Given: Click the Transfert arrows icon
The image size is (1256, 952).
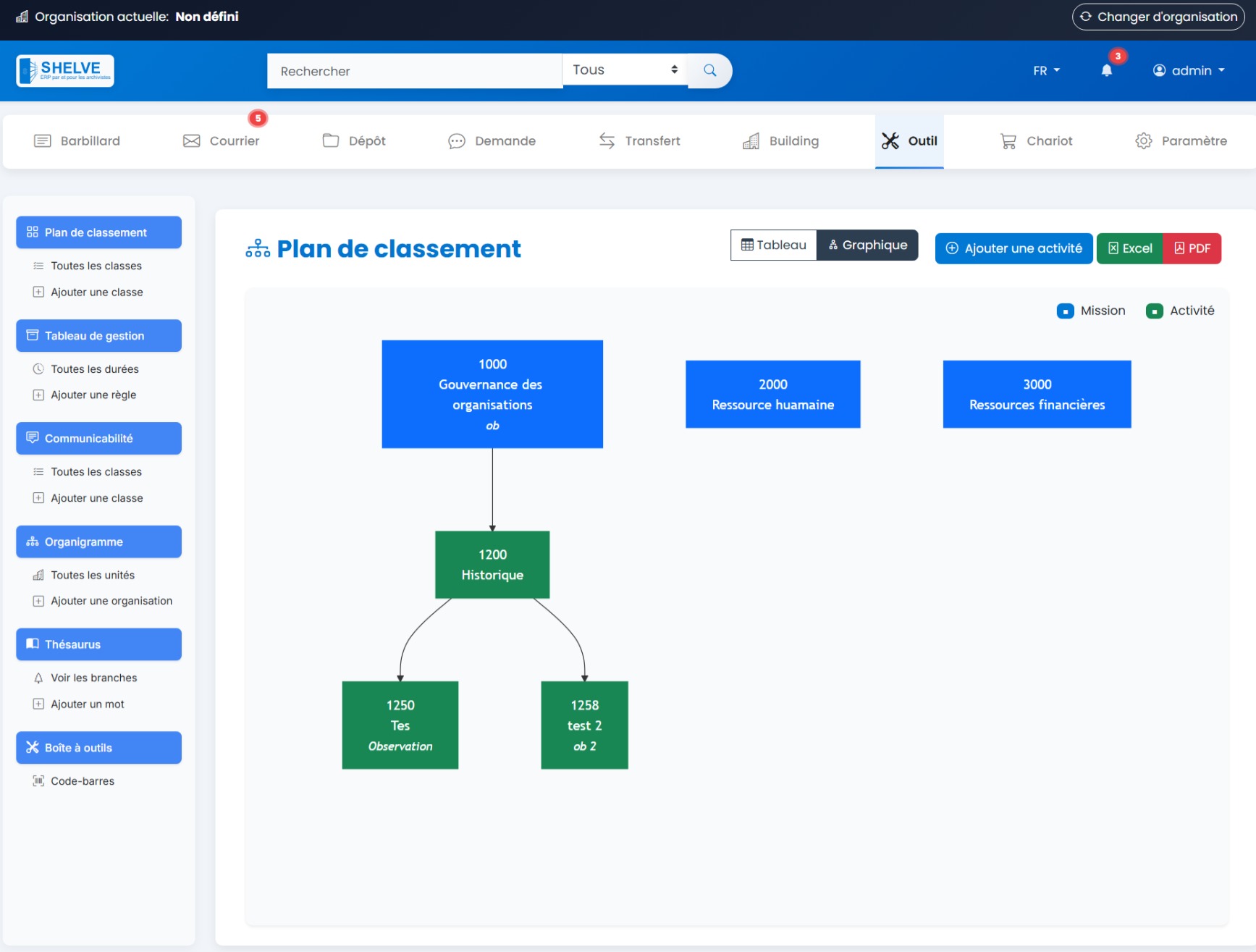Looking at the screenshot, I should [607, 140].
